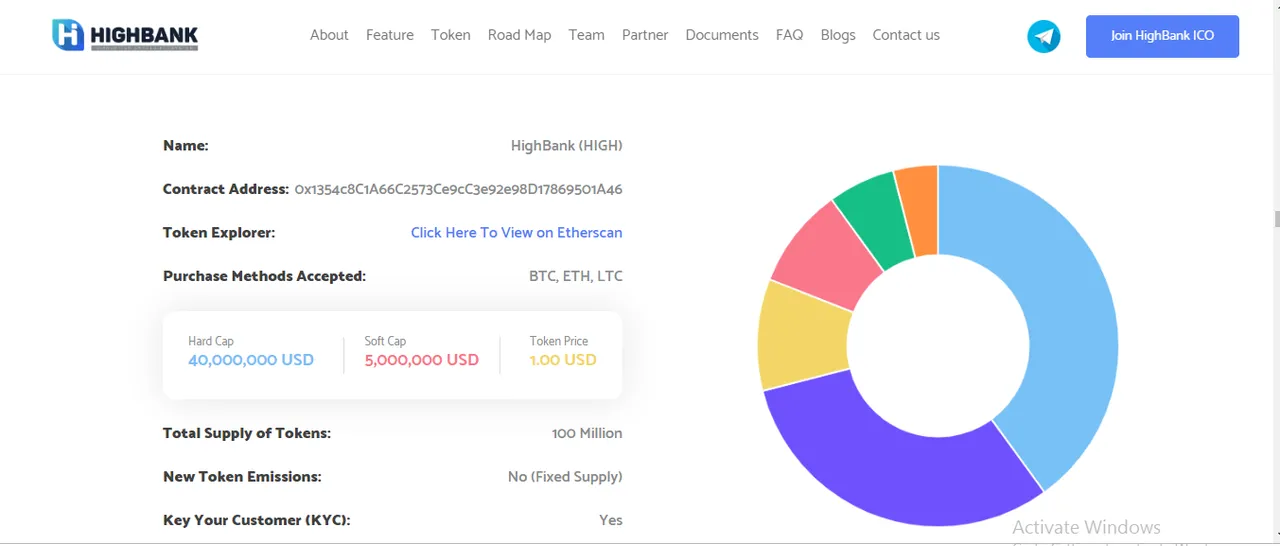Click the page vertical scrollbar thumb
The width and height of the screenshot is (1280, 546).
tap(1276, 220)
